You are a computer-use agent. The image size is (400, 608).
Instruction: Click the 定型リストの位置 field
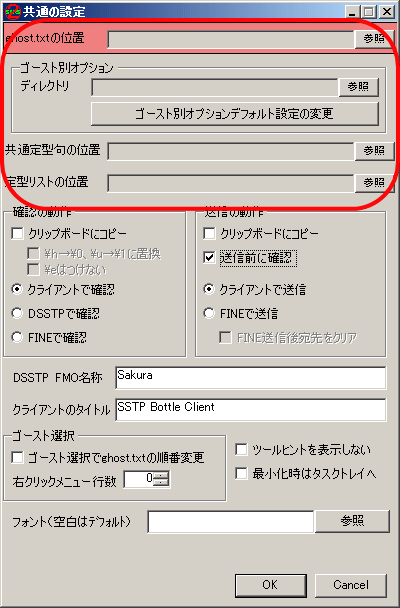[x=231, y=183]
